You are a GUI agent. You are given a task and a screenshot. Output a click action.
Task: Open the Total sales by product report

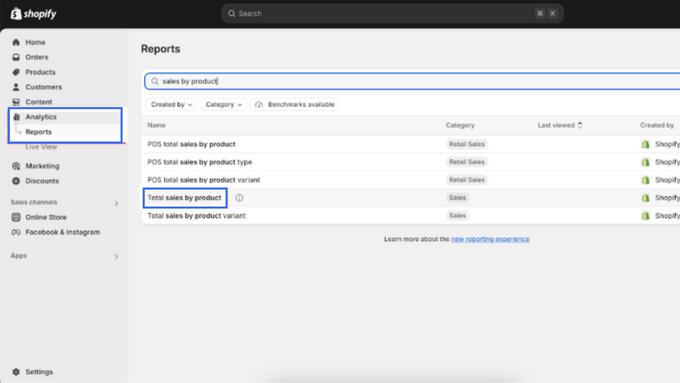click(184, 198)
